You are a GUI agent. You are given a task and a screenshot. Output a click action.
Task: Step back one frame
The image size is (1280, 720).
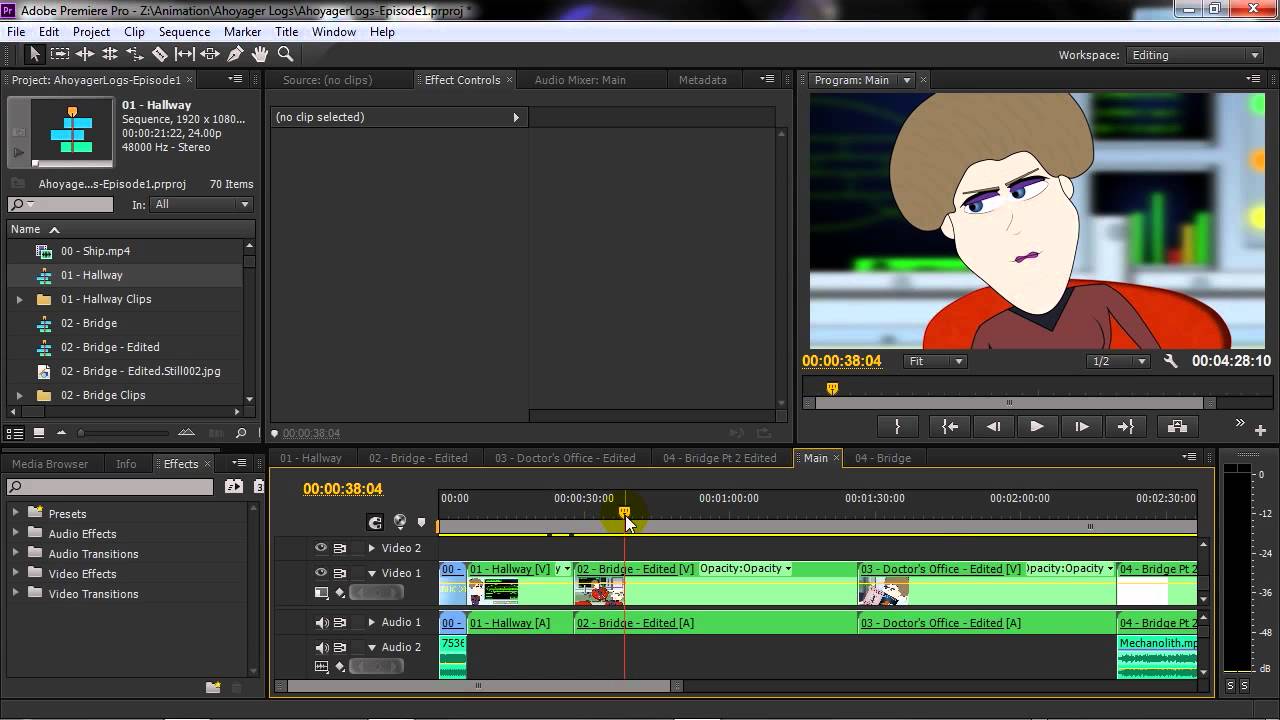point(994,426)
